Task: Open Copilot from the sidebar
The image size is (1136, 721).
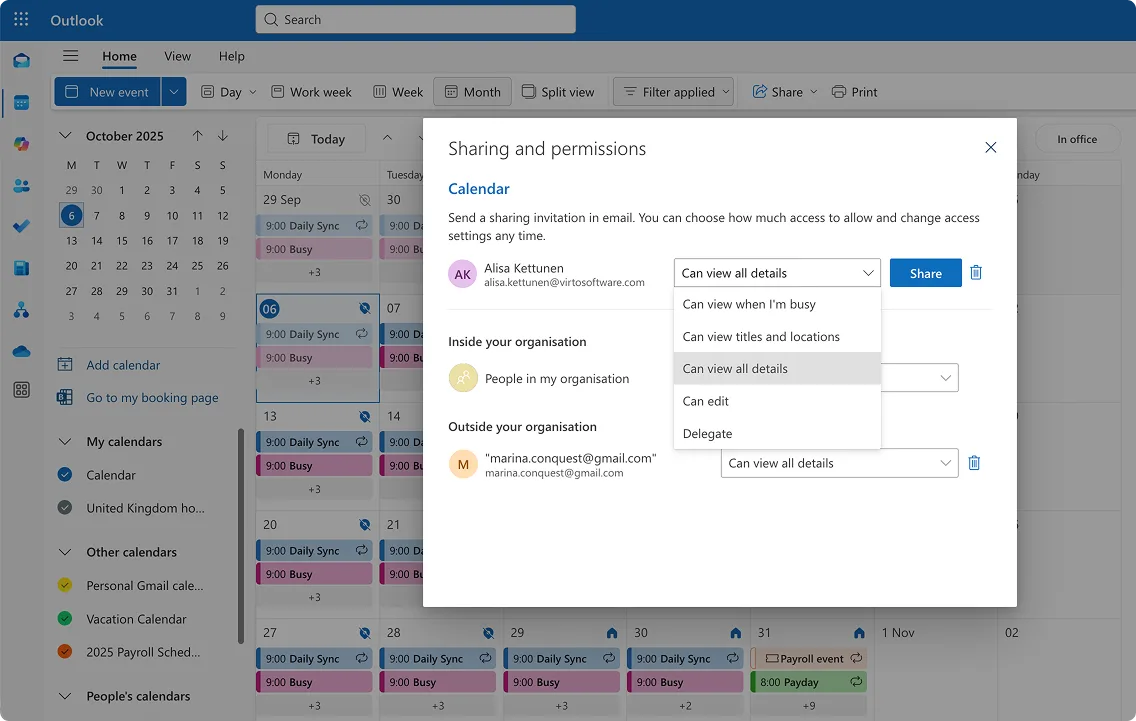Action: coord(21,144)
